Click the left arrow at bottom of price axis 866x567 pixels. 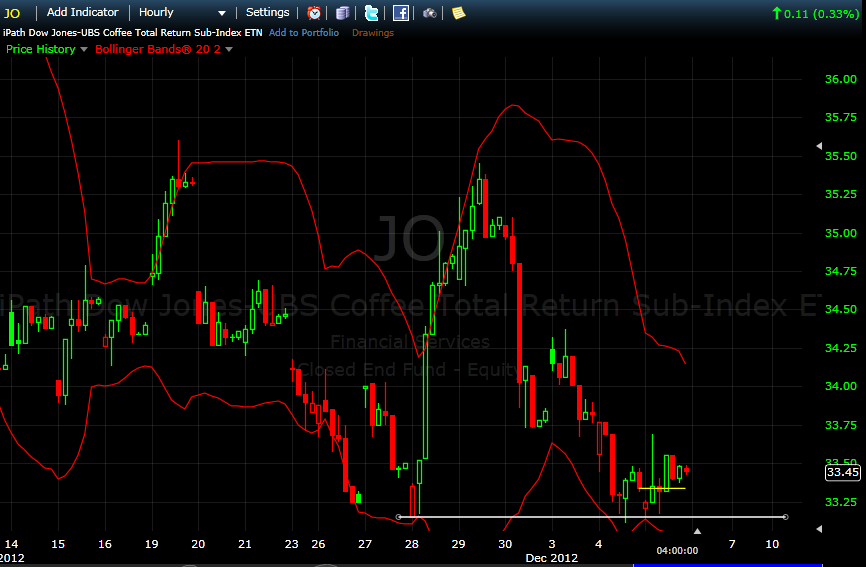click(819, 529)
